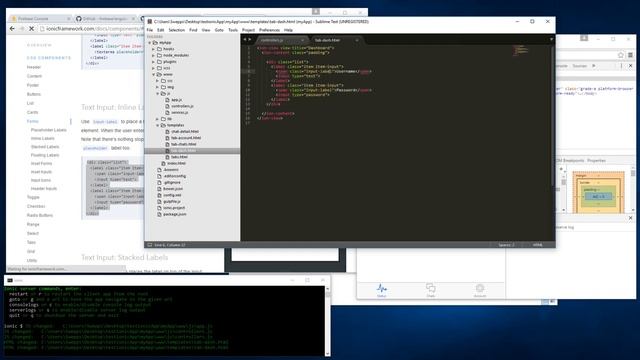The image size is (640, 360).
Task: Open the Project menu in Sublime
Action: [x=248, y=30]
